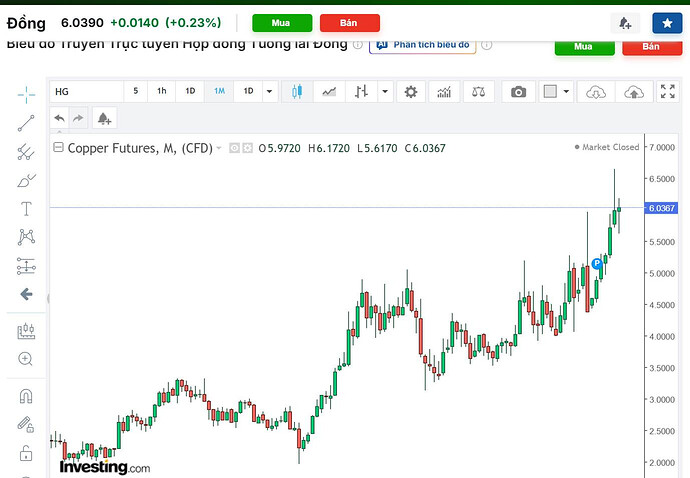Click the back arrow in left toolbar
This screenshot has height=478, width=690.
(x=26, y=294)
